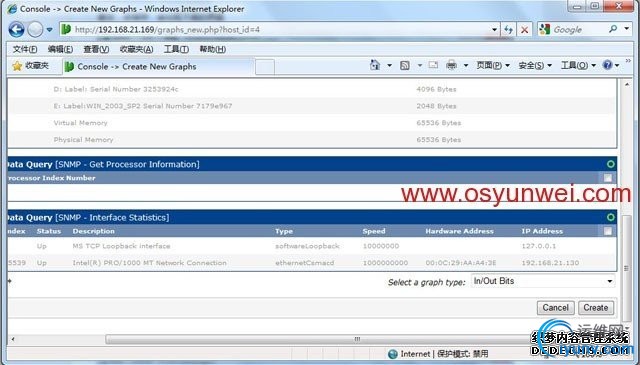Click the D: Label Serial Number 3253924c row
640x365 pixels.
pos(312,89)
